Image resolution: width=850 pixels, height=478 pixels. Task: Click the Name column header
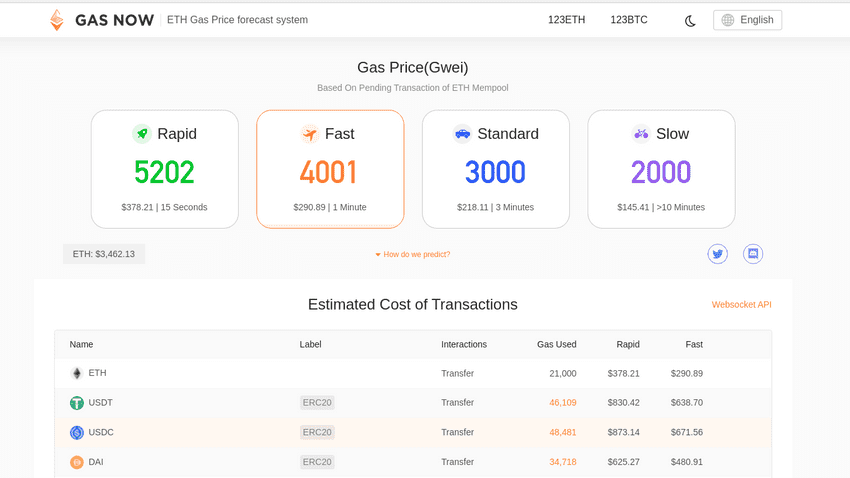tap(81, 344)
